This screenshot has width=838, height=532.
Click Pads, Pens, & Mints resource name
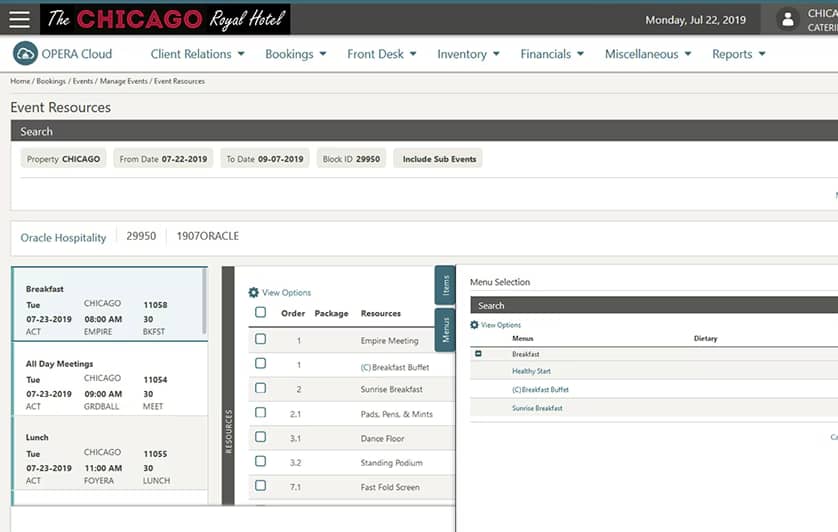[397, 414]
